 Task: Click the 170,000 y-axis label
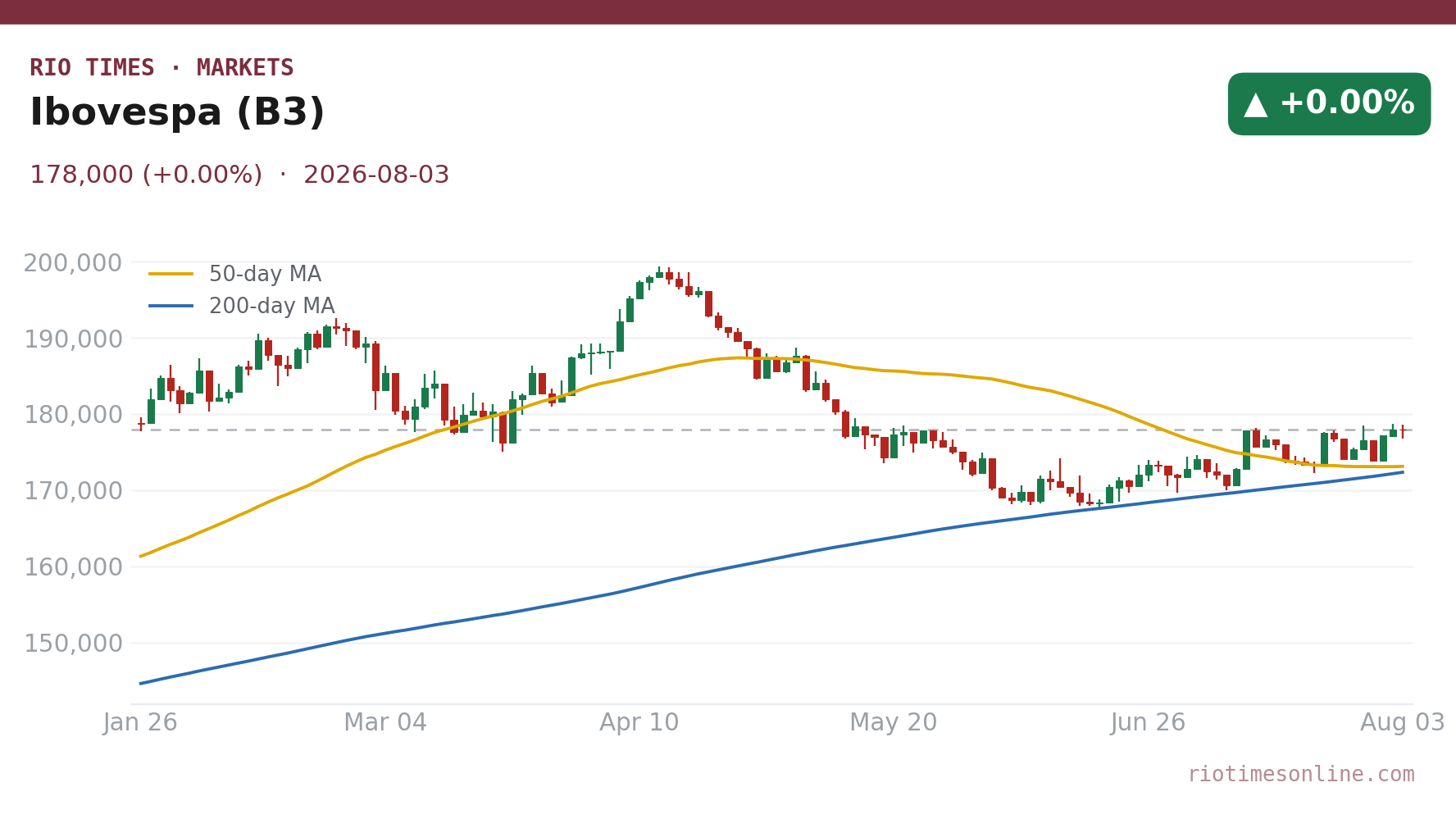pyautogui.click(x=73, y=492)
